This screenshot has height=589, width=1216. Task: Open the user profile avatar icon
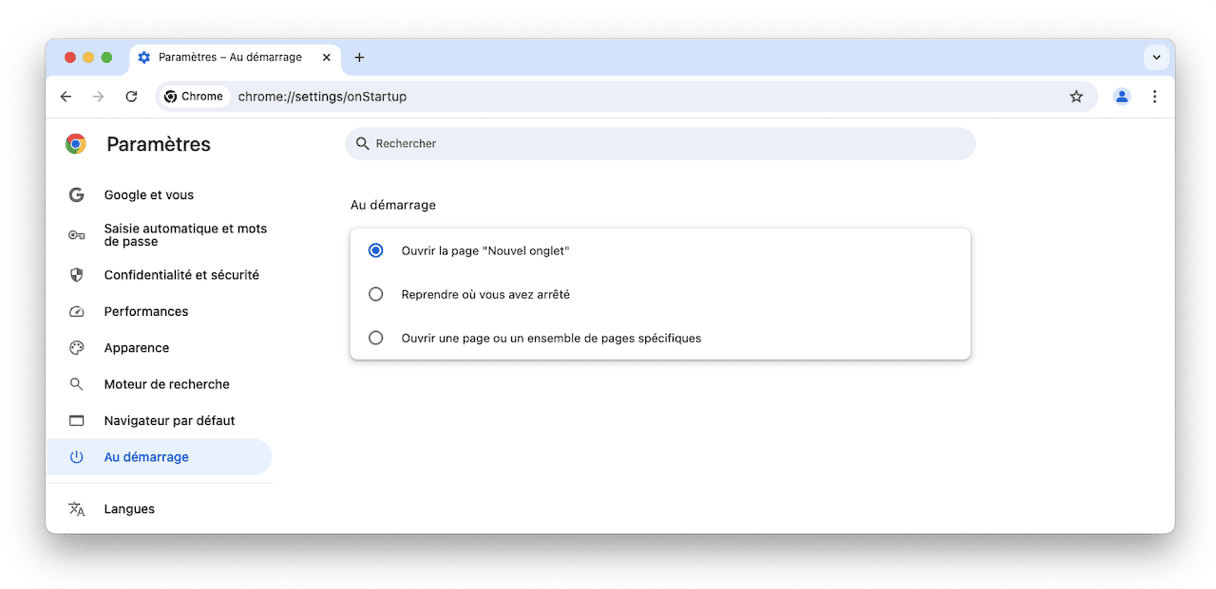coord(1122,97)
